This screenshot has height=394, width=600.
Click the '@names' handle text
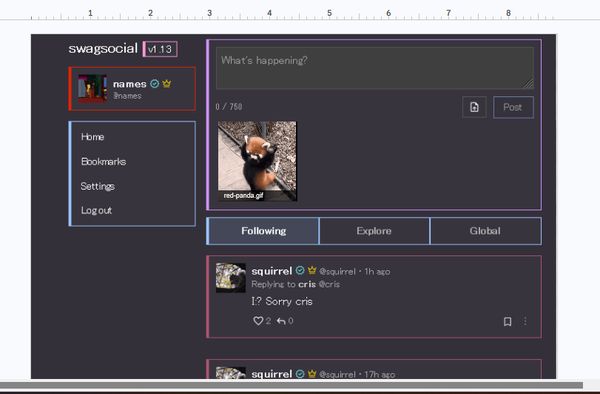coord(127,96)
